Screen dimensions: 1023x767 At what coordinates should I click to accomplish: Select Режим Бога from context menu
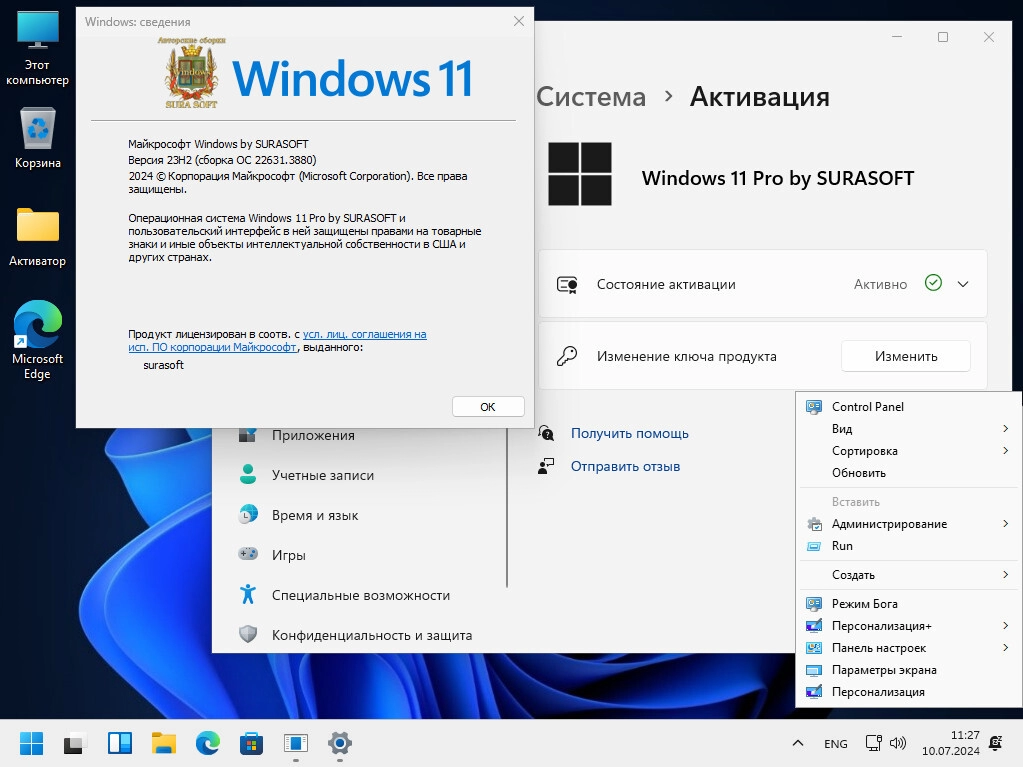(864, 604)
